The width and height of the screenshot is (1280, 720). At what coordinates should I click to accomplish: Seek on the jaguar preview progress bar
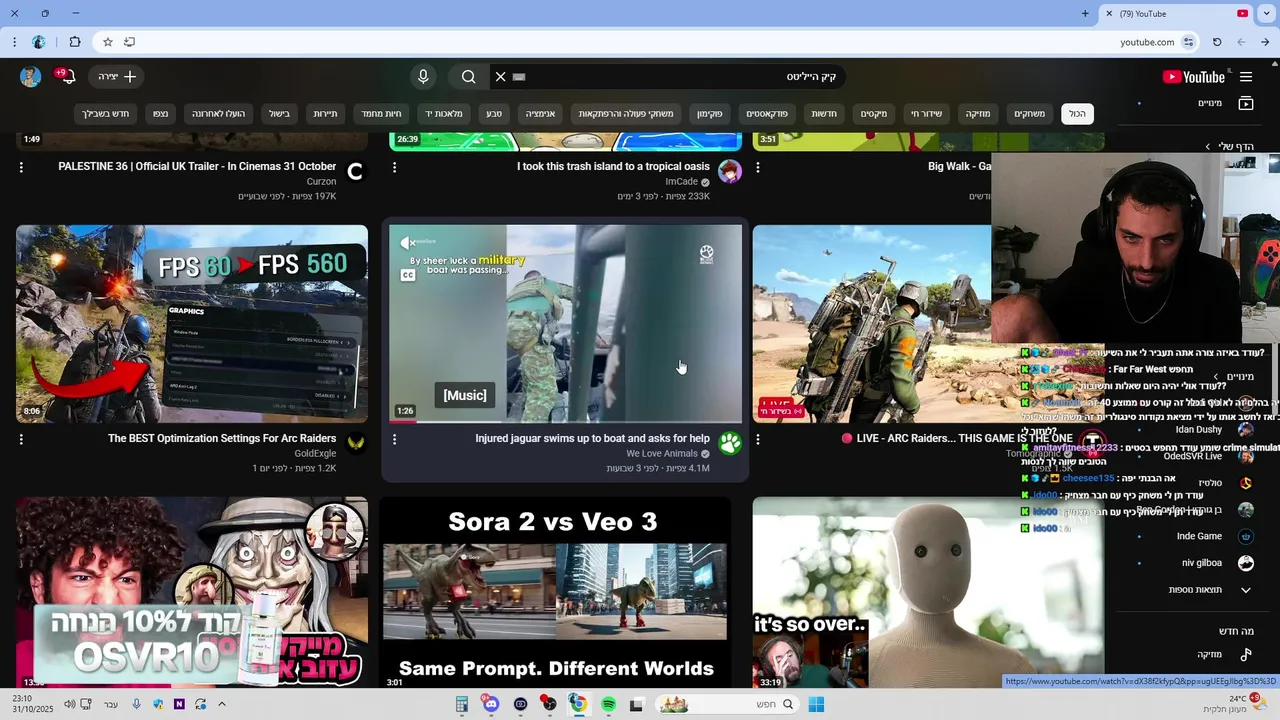click(x=565, y=421)
